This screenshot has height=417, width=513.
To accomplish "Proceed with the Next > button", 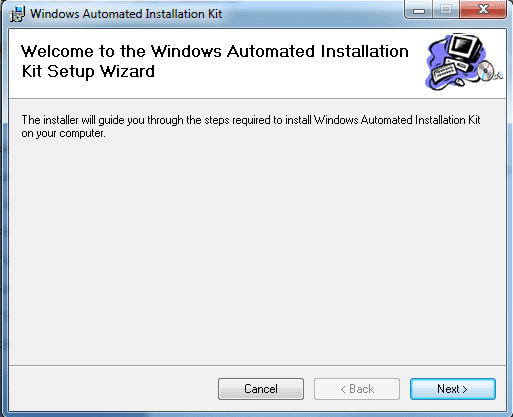I will 453,389.
